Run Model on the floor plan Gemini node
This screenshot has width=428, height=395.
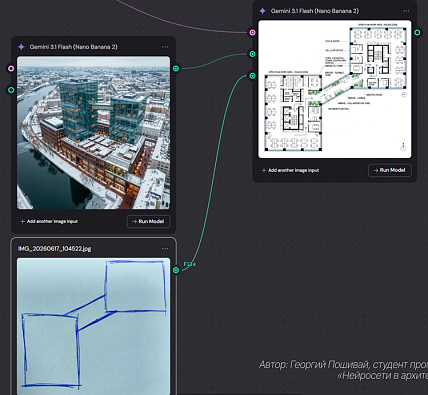[x=390, y=170]
